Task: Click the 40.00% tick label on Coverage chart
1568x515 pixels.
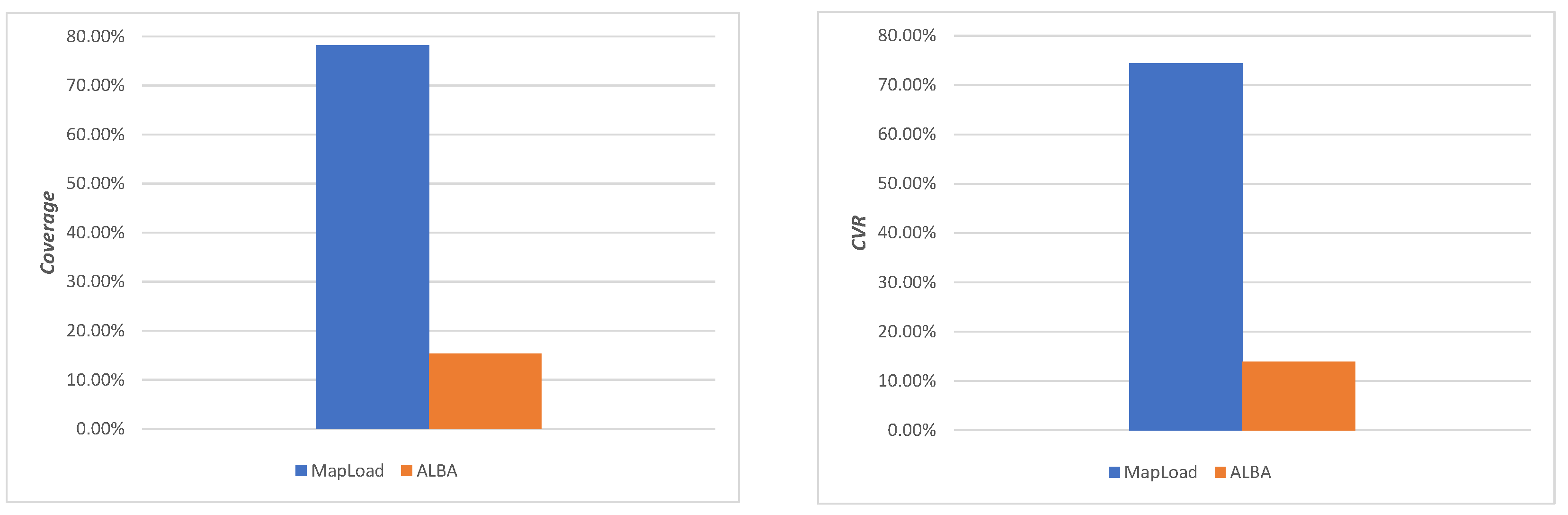Action: point(95,232)
